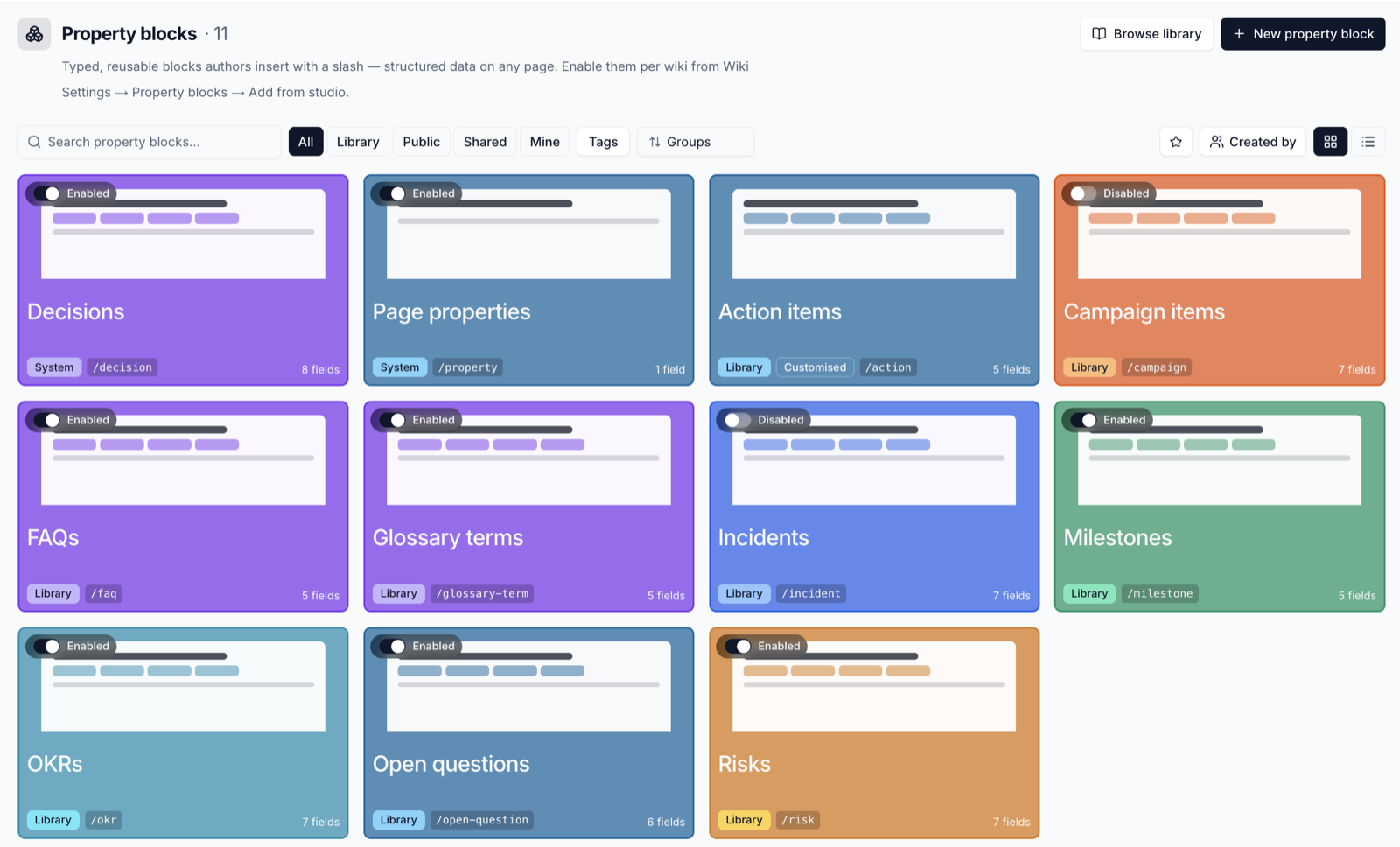
Task: Click the /open-question slash command tag
Action: point(482,820)
